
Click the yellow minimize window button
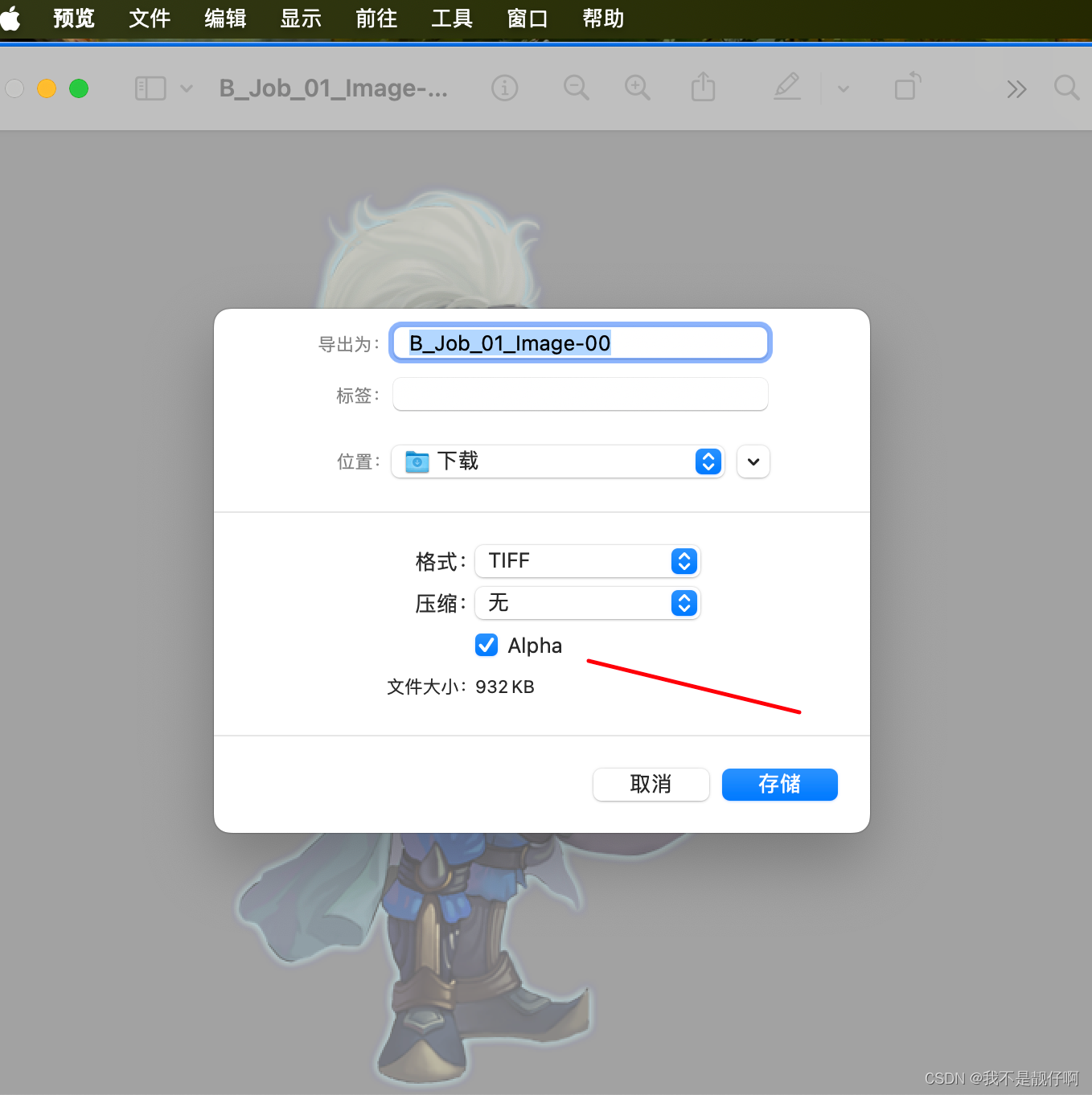pyautogui.click(x=47, y=88)
